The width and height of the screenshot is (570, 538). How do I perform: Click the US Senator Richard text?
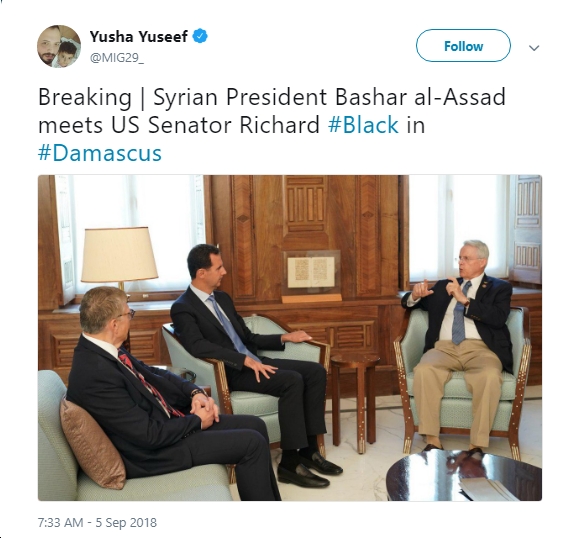[x=215, y=125]
